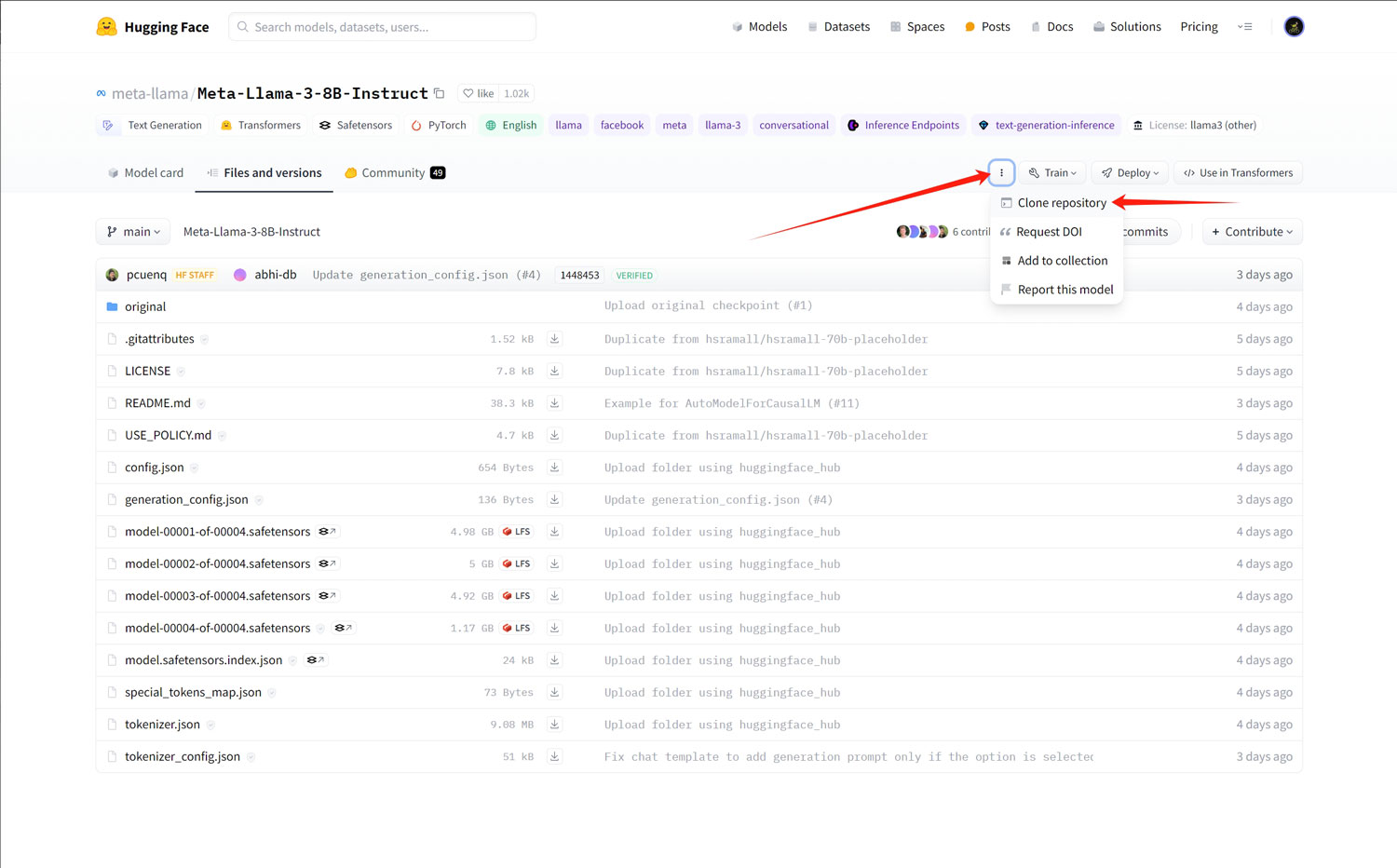
Task: Open commit hash 1448453
Action: pos(579,276)
